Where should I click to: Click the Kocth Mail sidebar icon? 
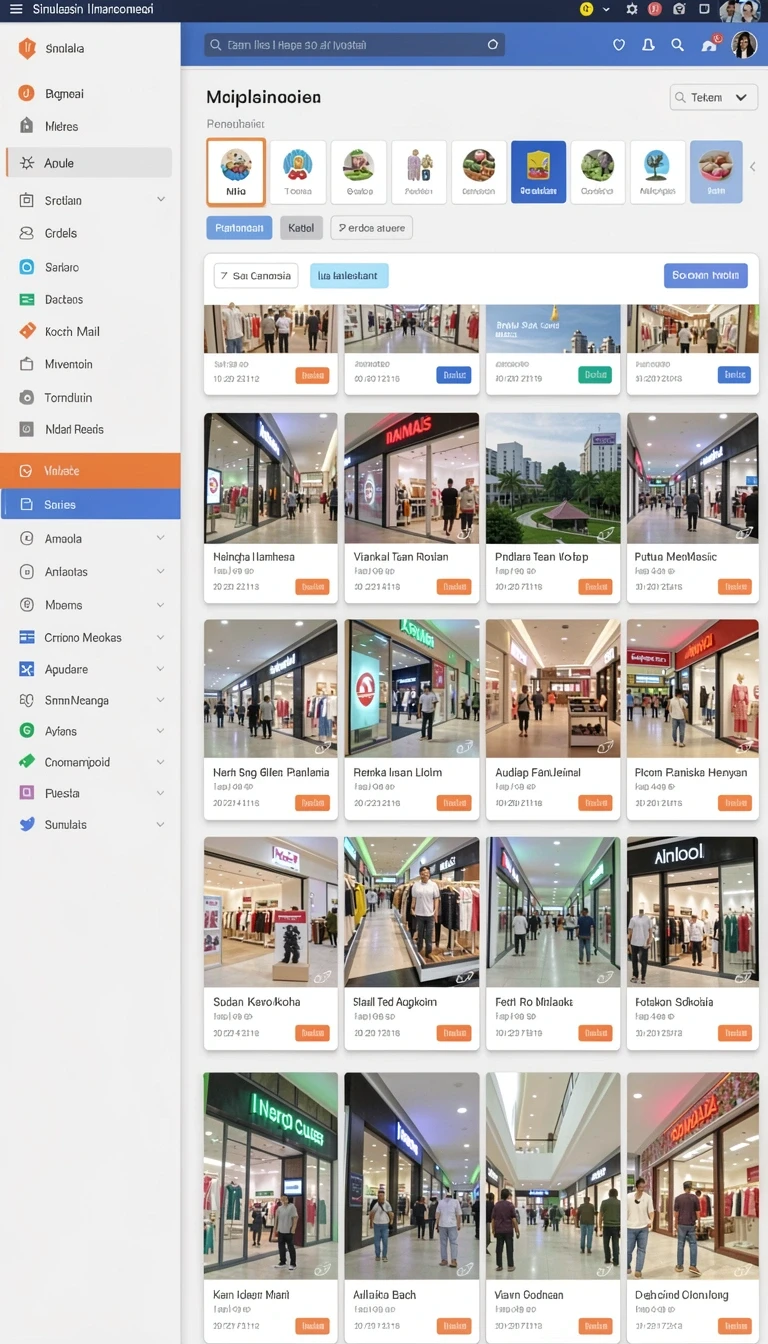(x=27, y=331)
